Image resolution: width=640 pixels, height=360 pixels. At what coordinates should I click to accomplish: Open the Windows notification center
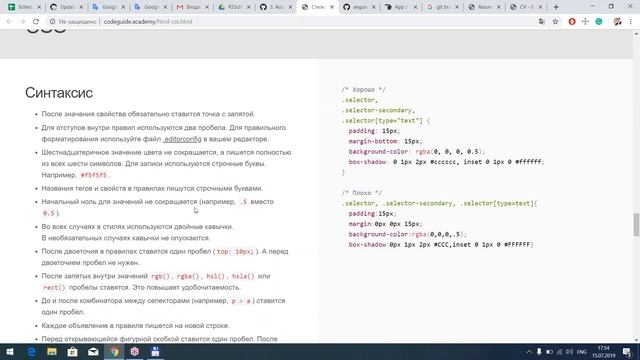[x=627, y=352]
